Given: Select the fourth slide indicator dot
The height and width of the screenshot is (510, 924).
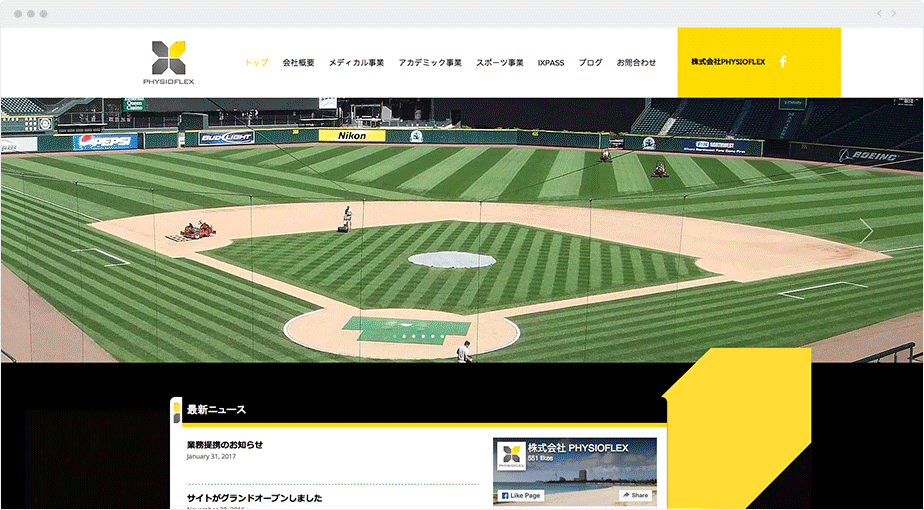Looking at the screenshot, I should click(x=423, y=336).
